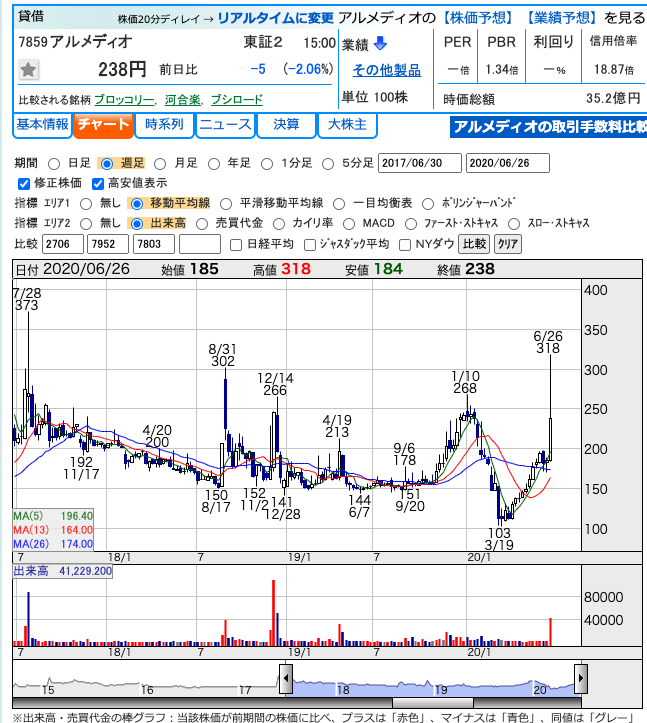The width and height of the screenshot is (647, 723).
Task: Click the アルメディオの取引手数料比較 banner
Action: [548, 127]
